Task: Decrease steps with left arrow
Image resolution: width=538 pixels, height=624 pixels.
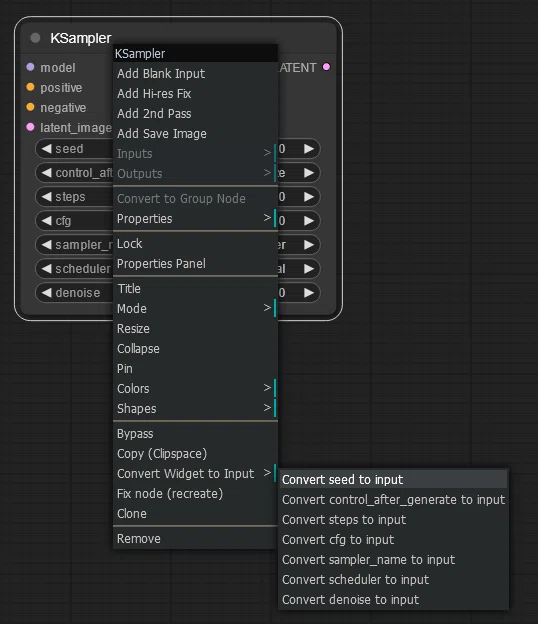Action: pos(47,197)
